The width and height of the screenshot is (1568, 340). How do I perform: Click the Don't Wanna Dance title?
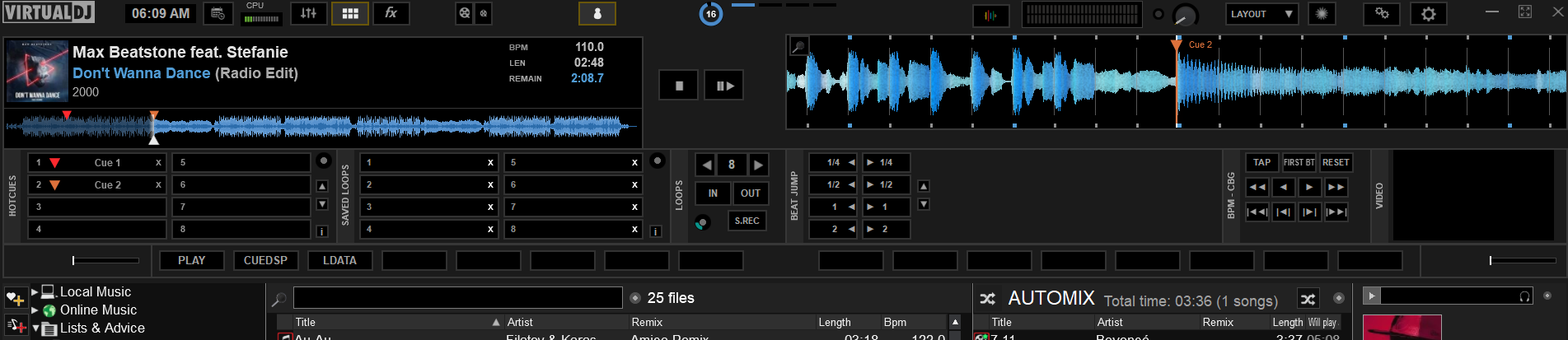(142, 73)
